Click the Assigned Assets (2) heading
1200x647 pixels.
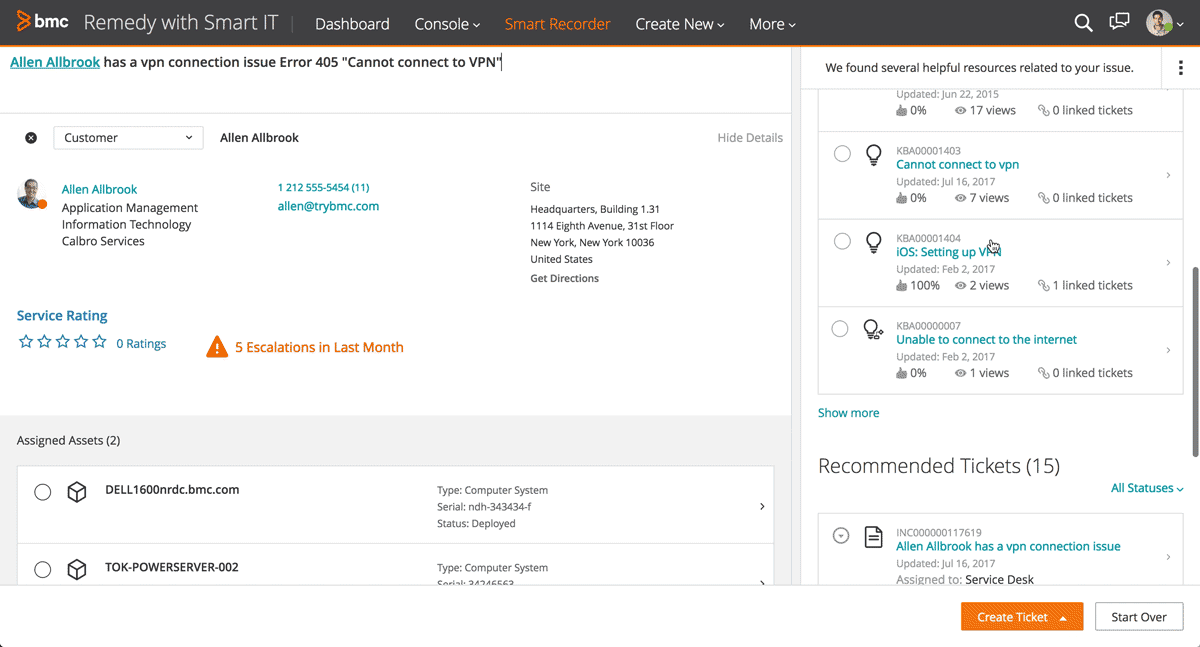69,440
